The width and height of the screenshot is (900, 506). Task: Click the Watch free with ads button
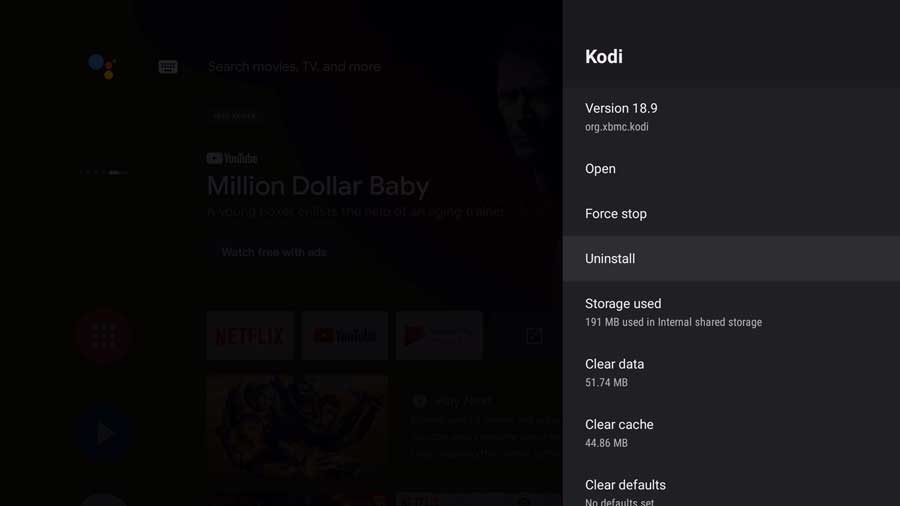[x=274, y=252]
